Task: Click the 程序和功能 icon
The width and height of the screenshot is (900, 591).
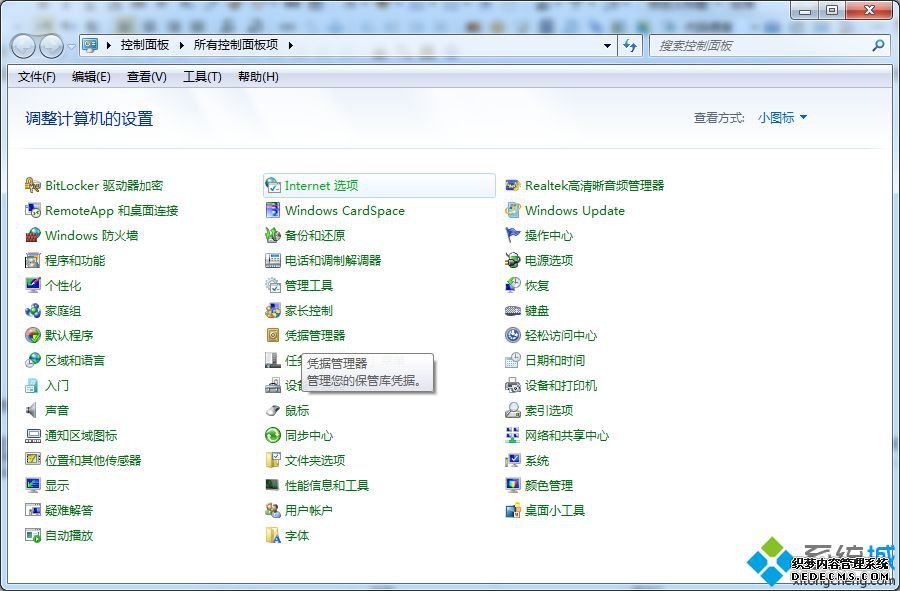Action: pos(32,260)
